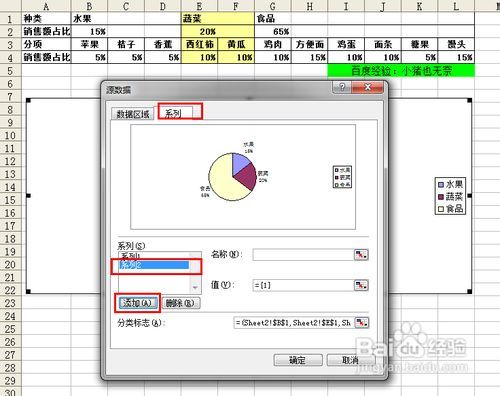Click range selector icon beside 值 field
Viewport: 500px width, 396px height.
[361, 285]
